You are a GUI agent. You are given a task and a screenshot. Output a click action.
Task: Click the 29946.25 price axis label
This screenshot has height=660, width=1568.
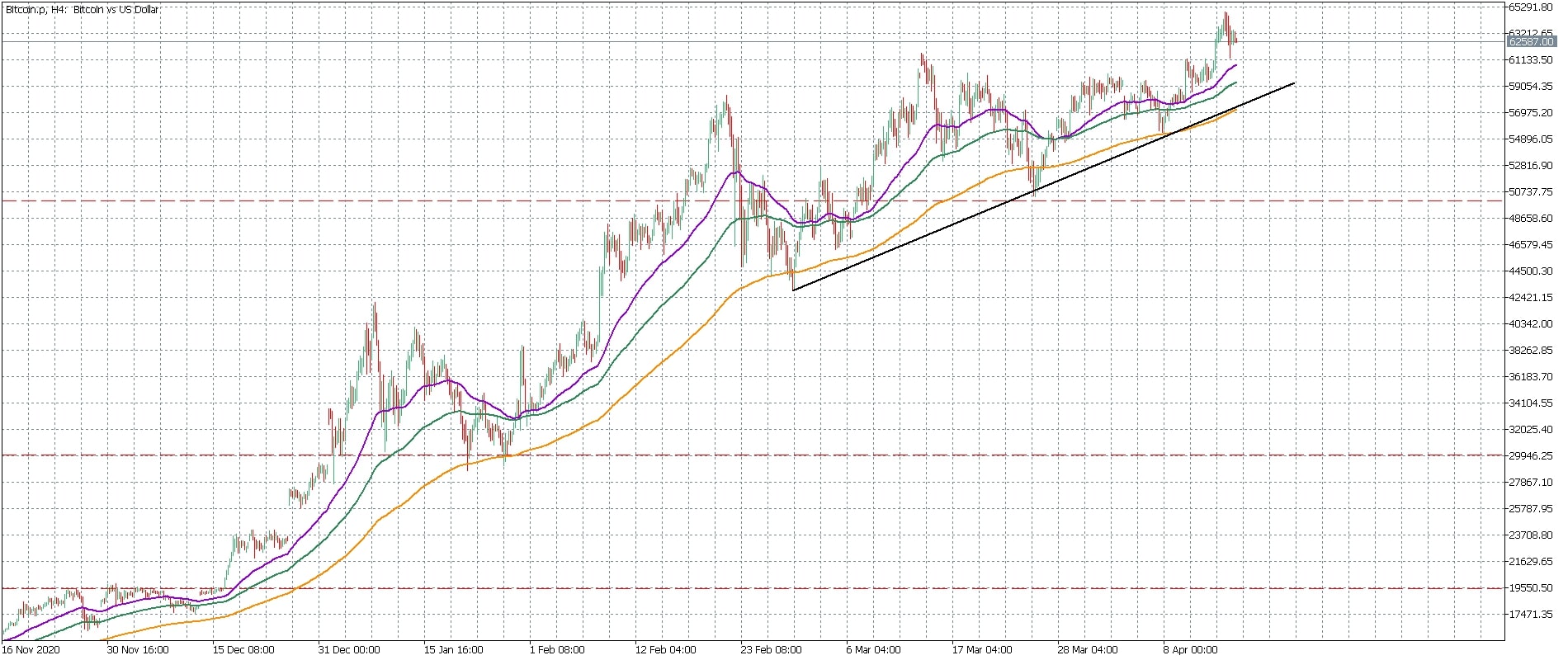pyautogui.click(x=1531, y=456)
